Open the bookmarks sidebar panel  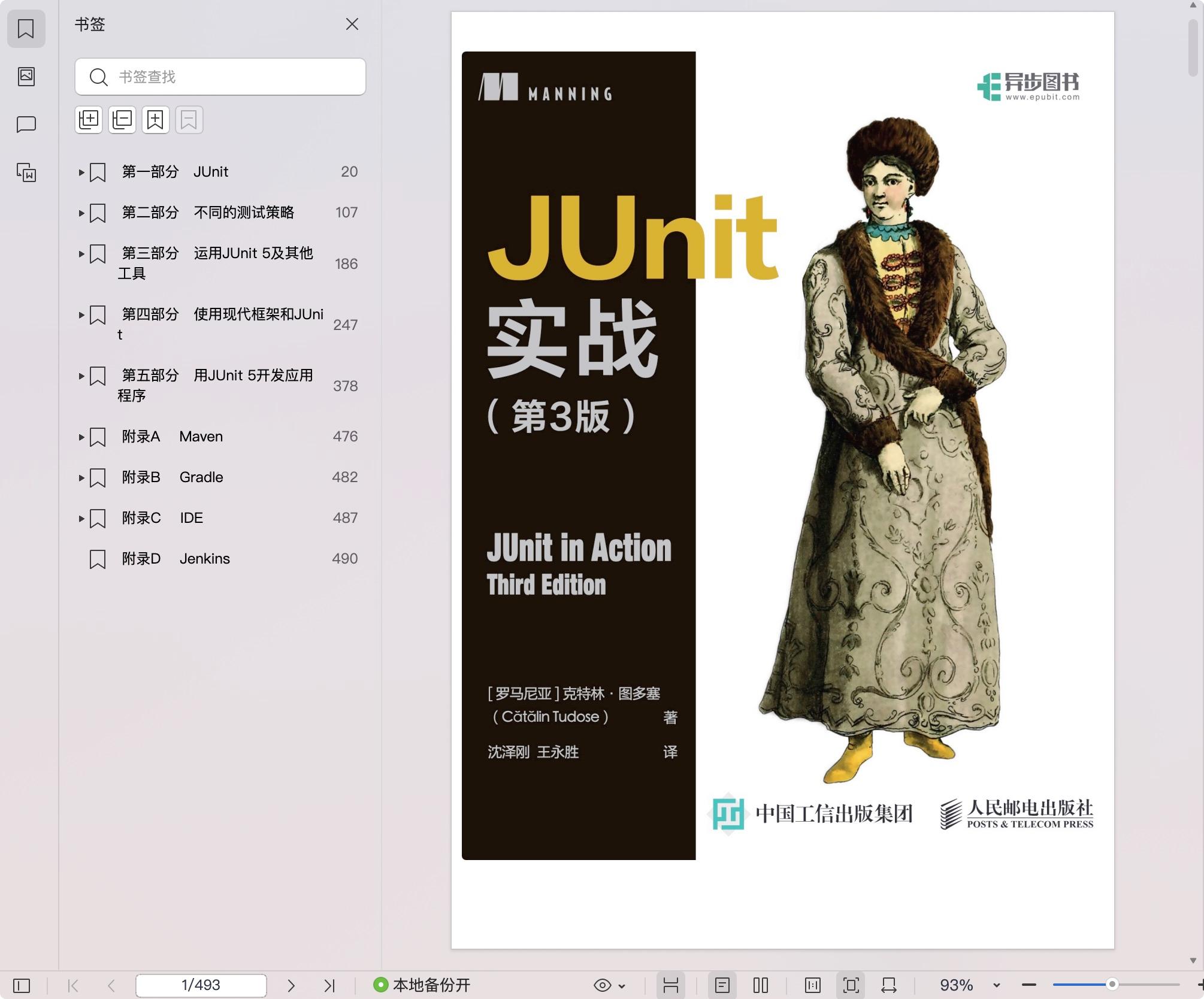click(x=26, y=28)
